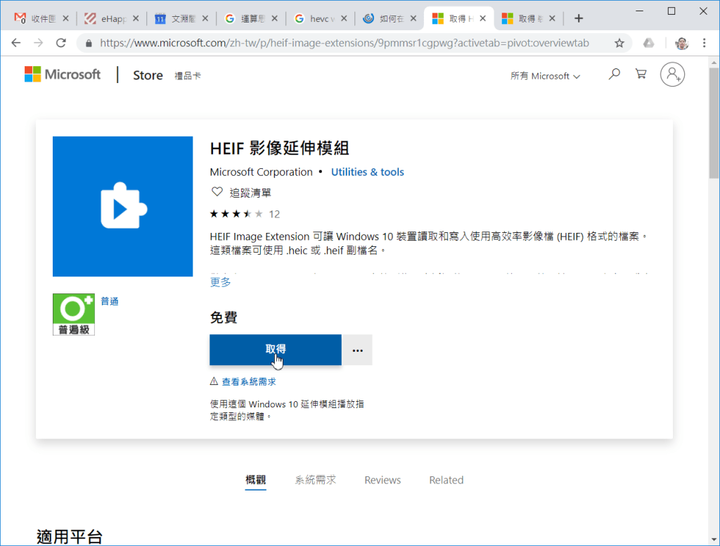Bookmark page with star icon

coord(619,43)
